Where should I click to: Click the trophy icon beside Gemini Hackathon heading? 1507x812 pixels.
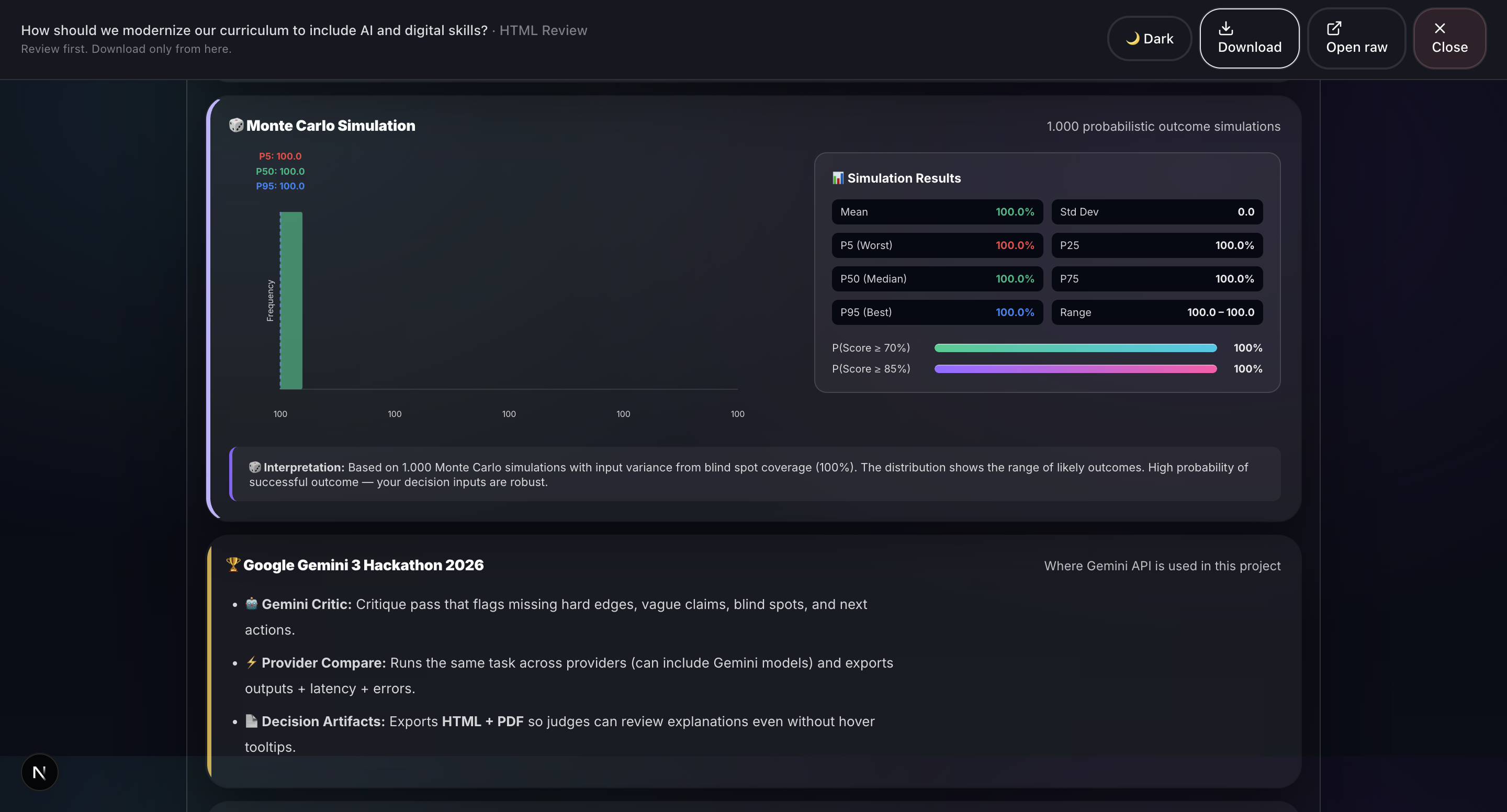(233, 565)
